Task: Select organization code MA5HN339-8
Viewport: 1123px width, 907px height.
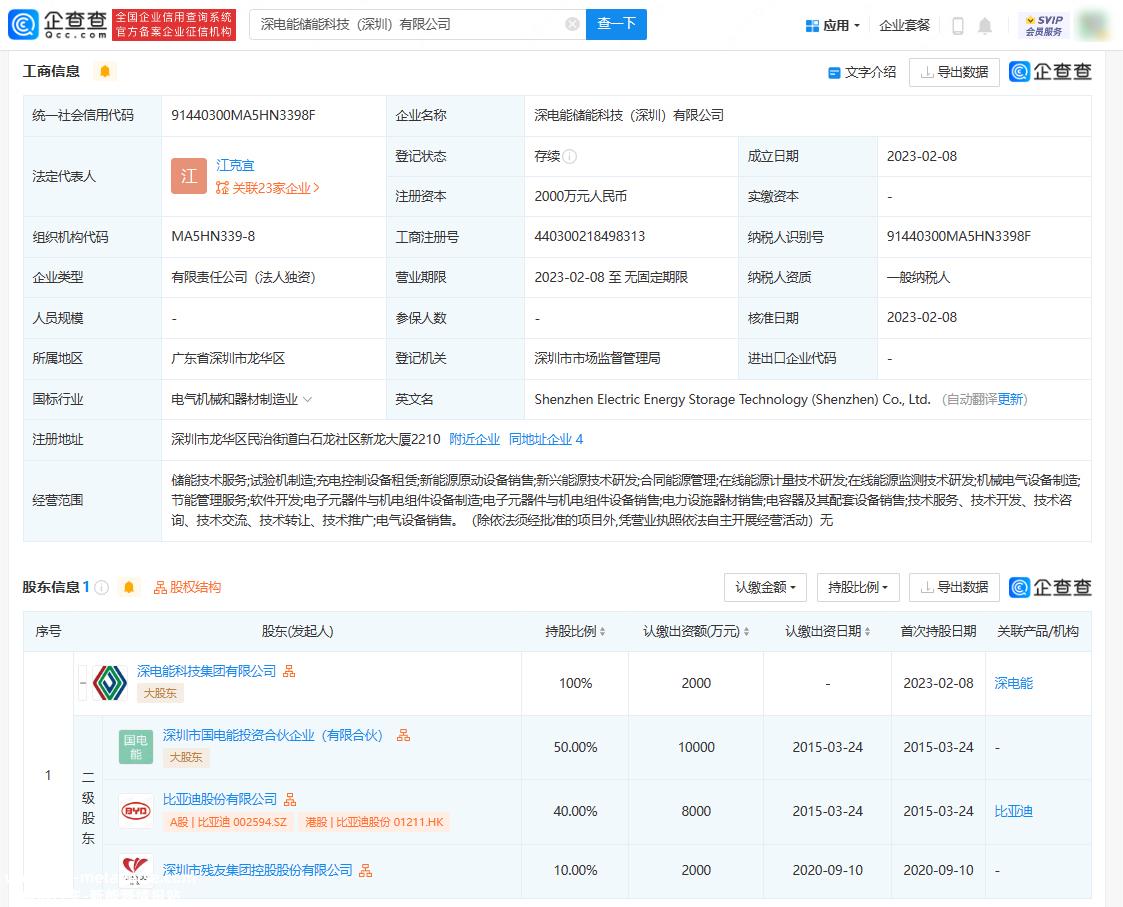Action: pos(213,236)
